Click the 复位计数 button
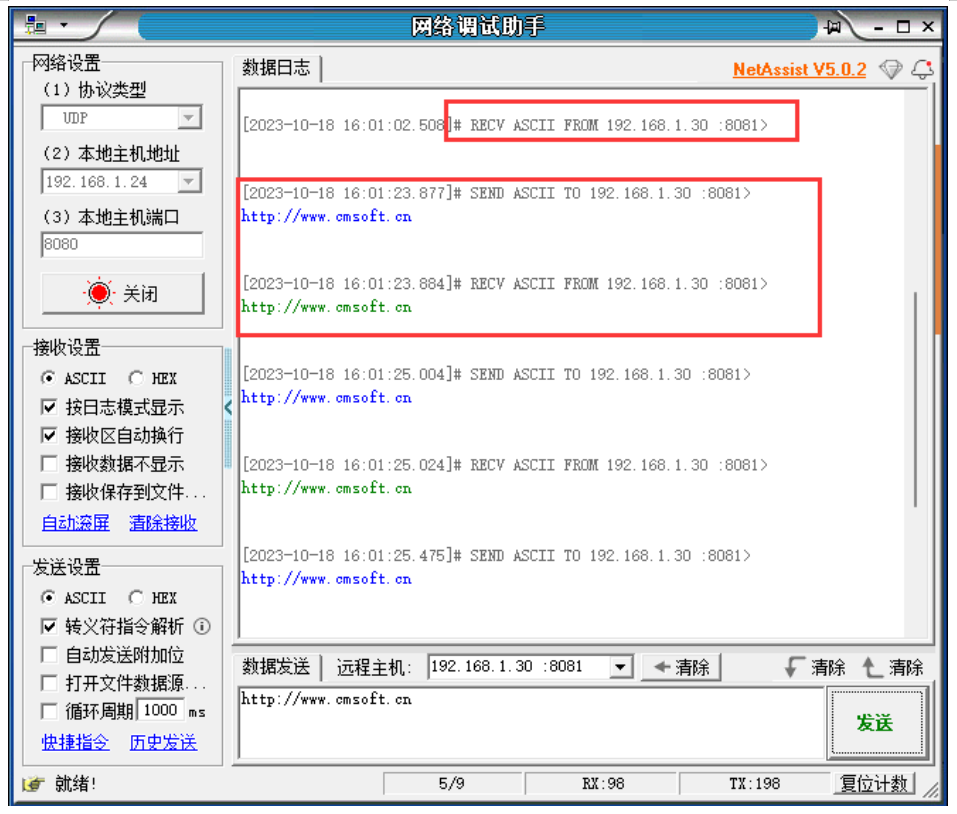 874,783
